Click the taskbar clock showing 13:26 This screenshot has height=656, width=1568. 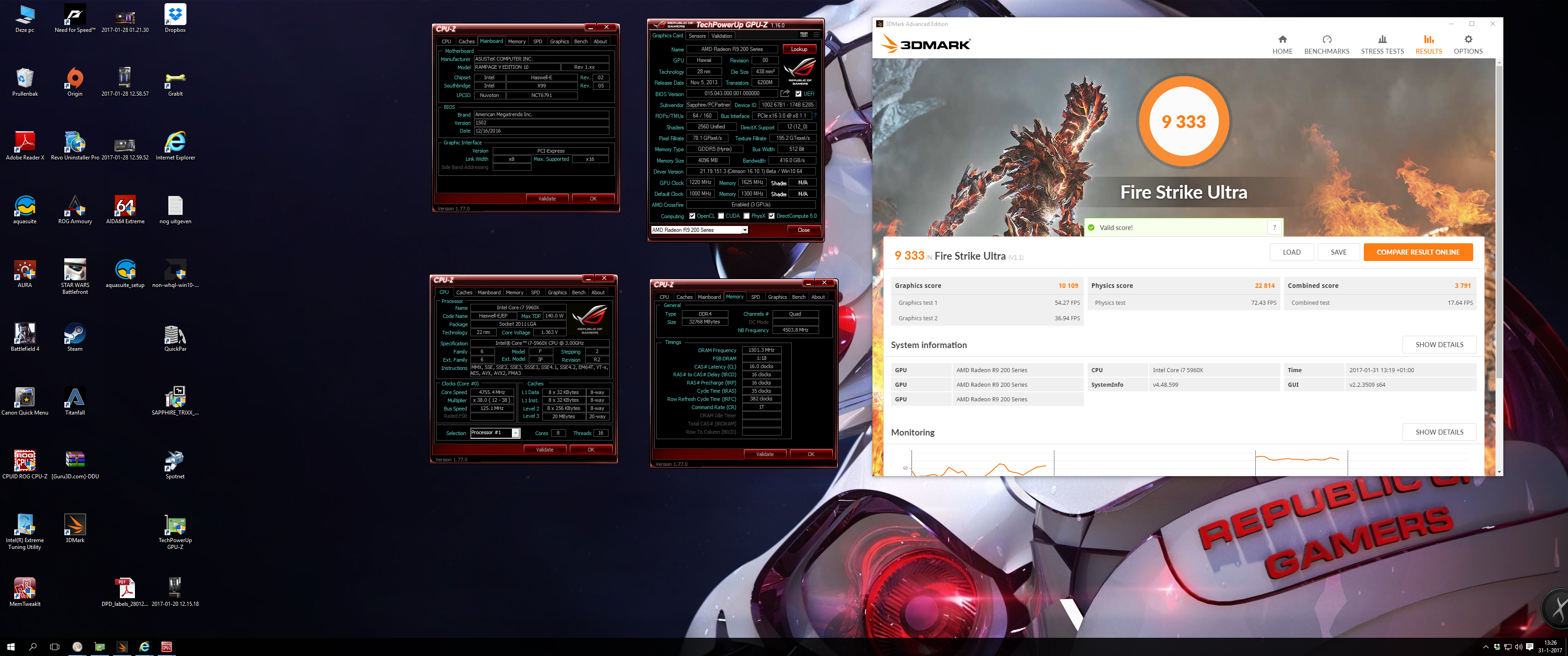(1550, 646)
